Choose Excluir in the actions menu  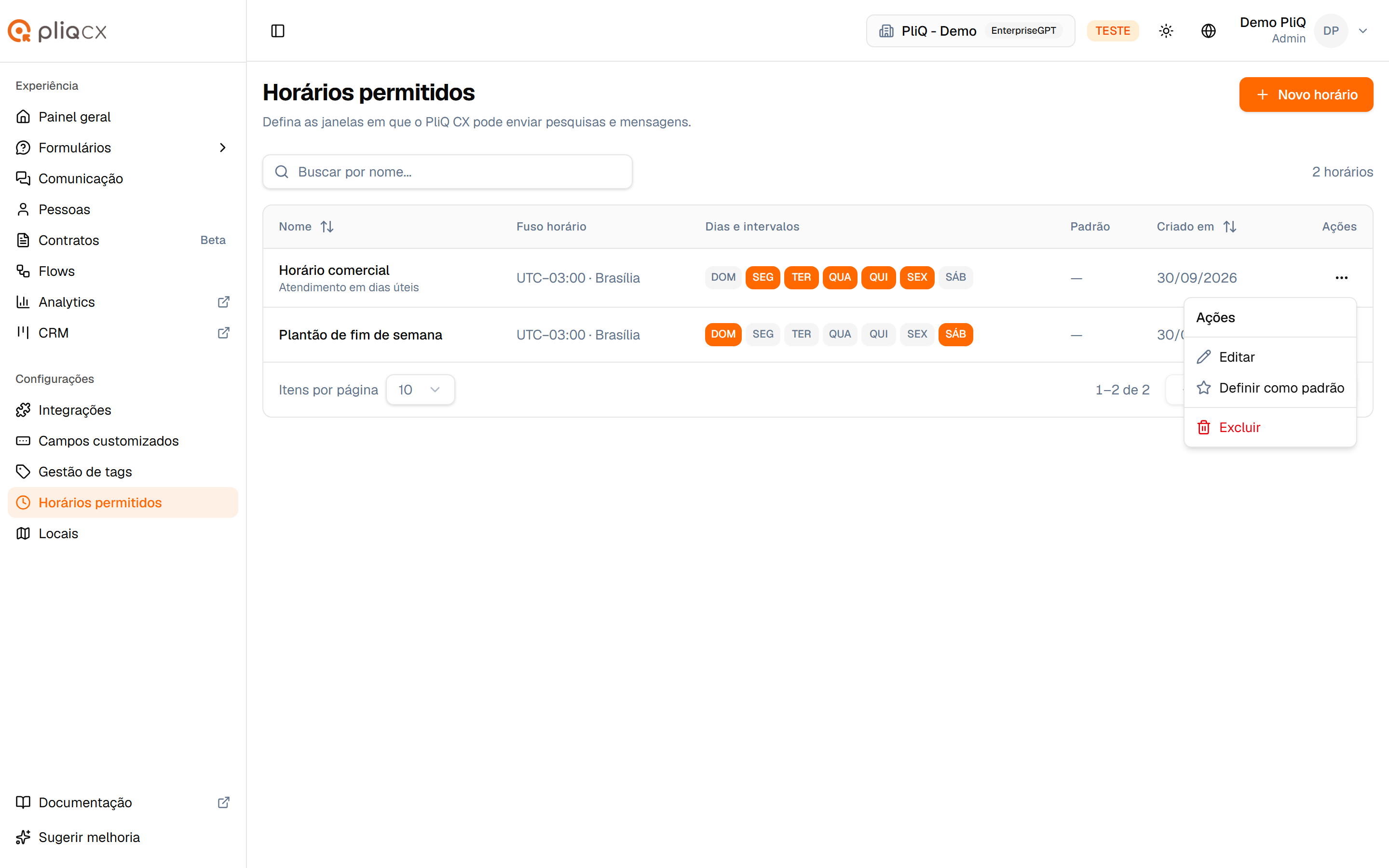(1269, 428)
